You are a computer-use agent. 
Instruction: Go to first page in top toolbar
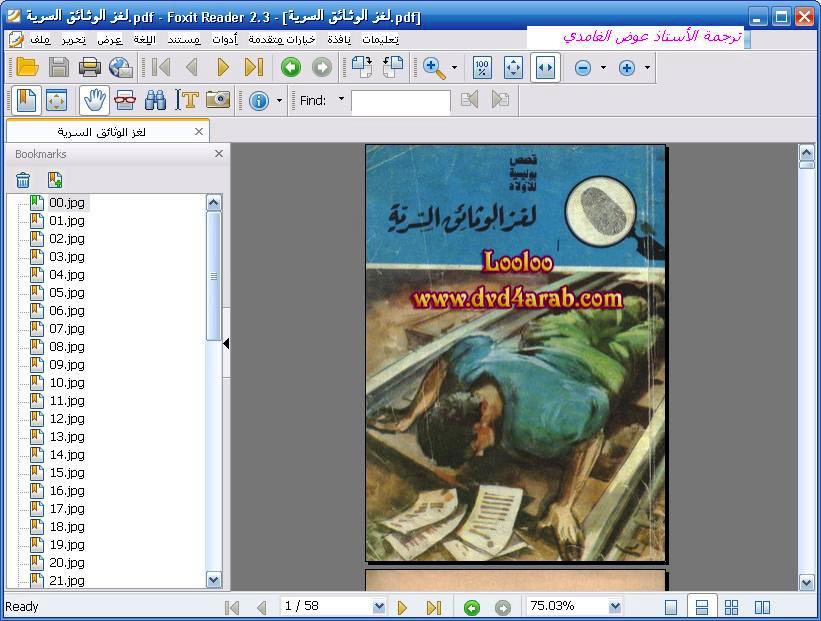click(x=161, y=68)
